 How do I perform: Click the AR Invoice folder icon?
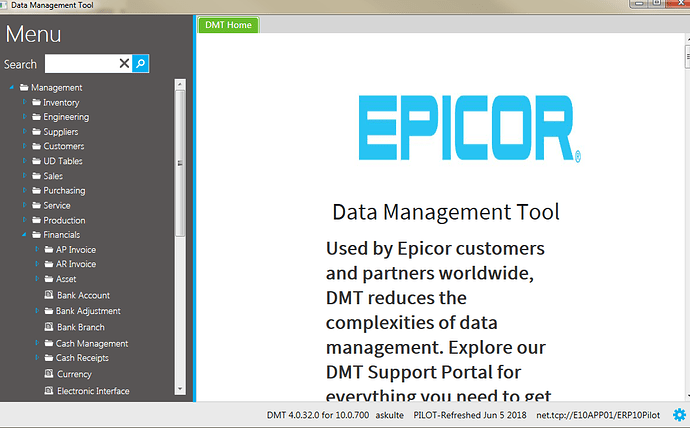(x=49, y=264)
